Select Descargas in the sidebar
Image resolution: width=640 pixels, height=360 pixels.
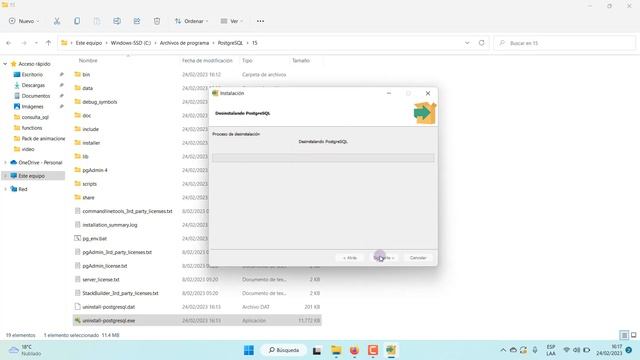[x=33, y=85]
